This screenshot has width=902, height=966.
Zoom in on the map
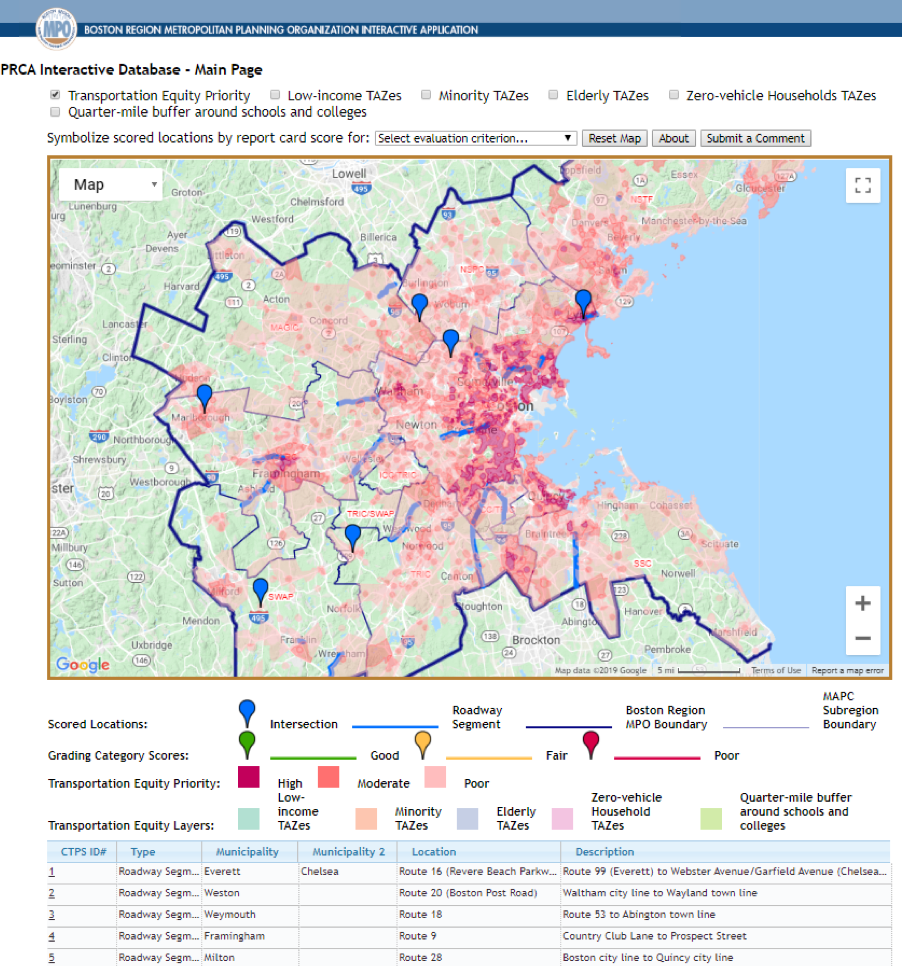click(863, 604)
